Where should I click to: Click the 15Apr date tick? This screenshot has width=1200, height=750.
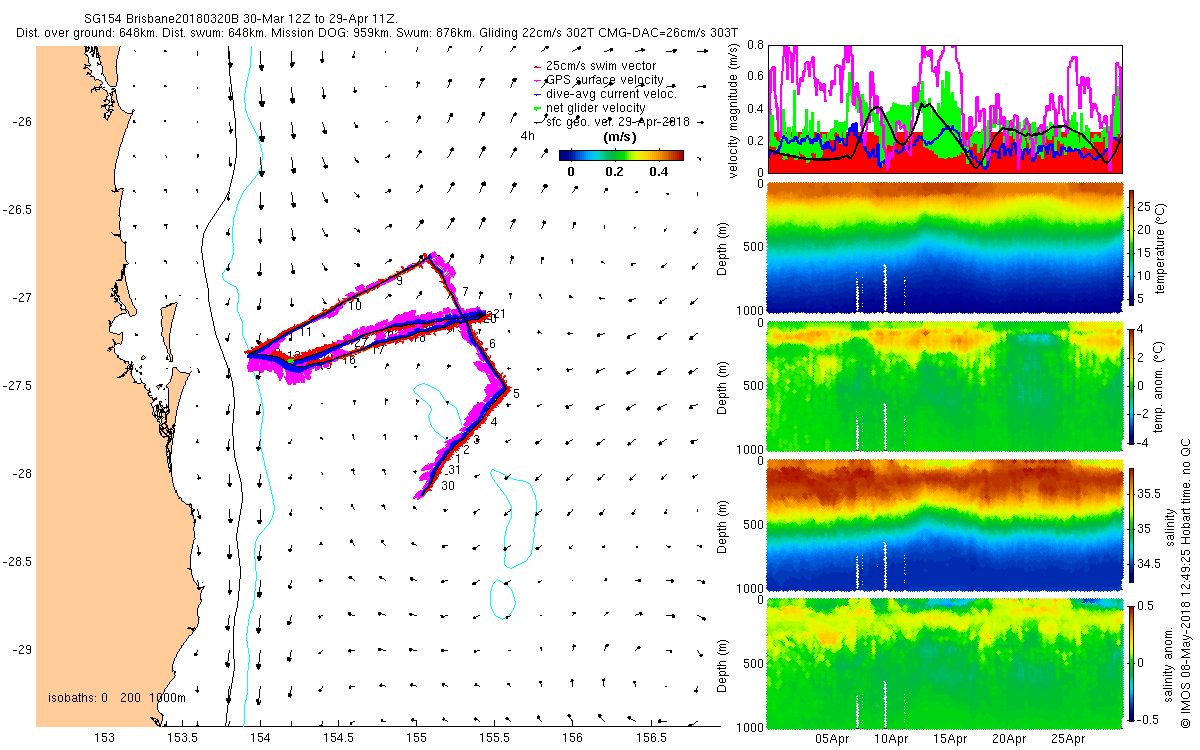click(950, 739)
